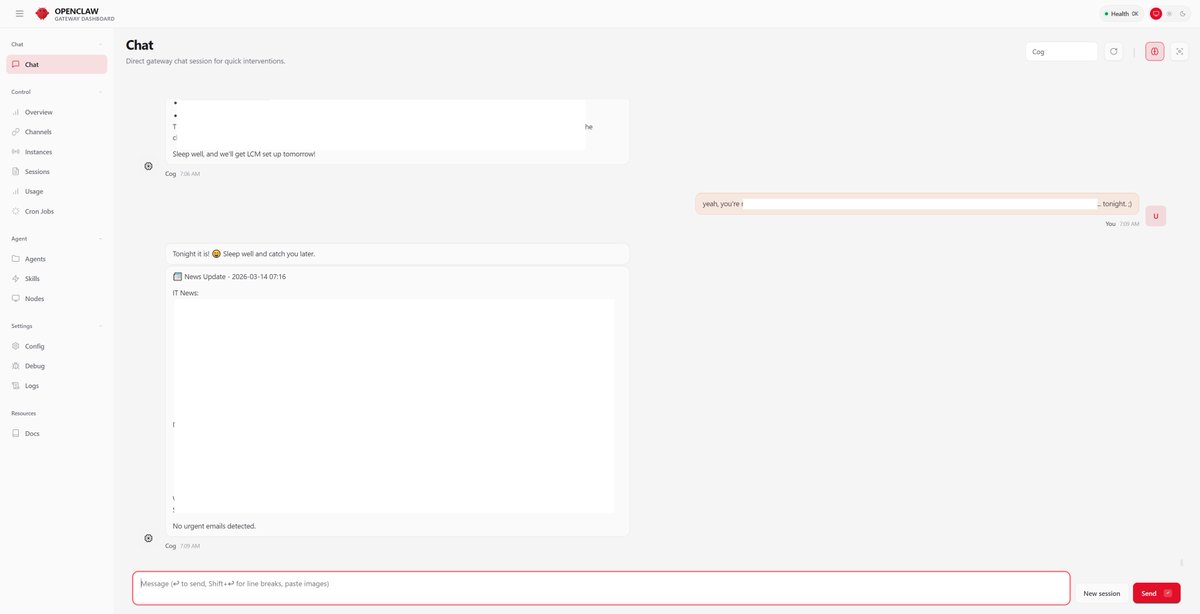This screenshot has height=614, width=1200.
Task: Refresh chat with the circular arrow button
Action: [x=1114, y=51]
